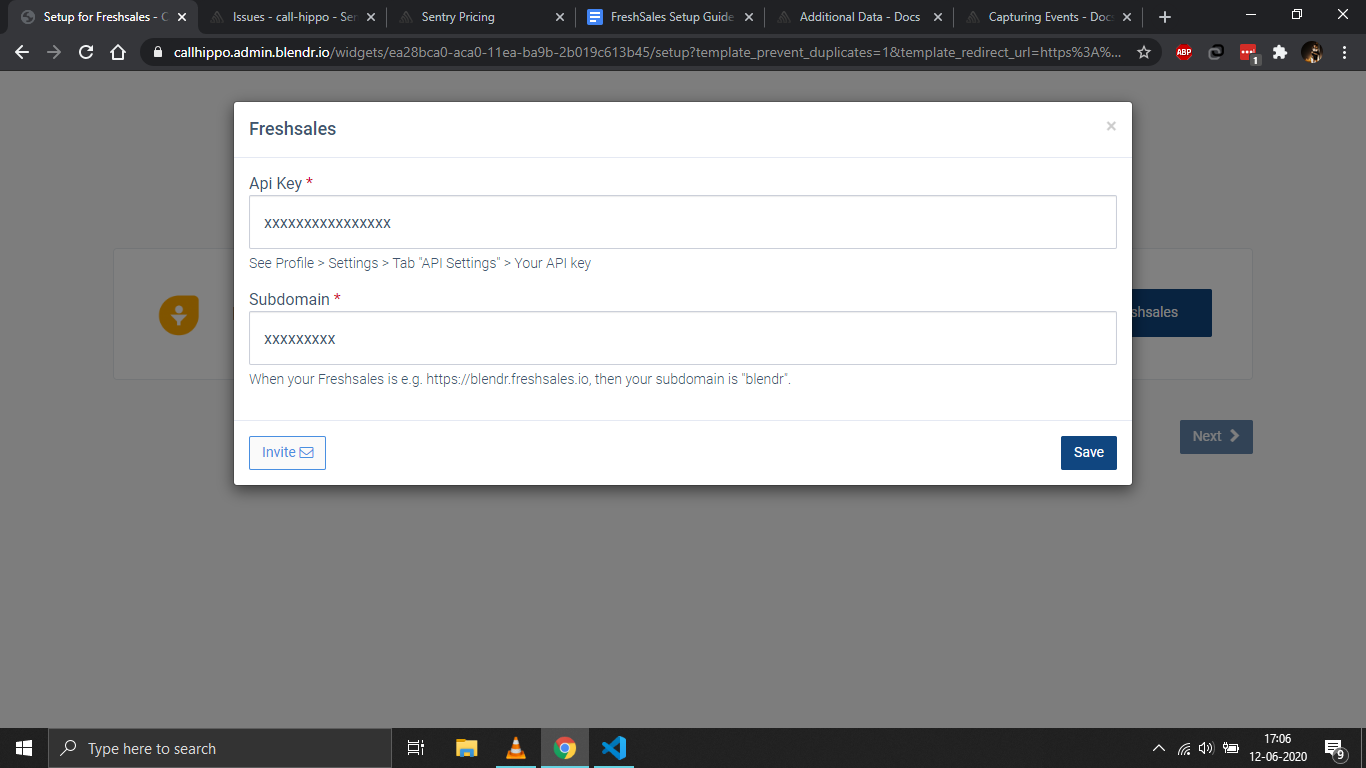Click the Chrome taskbar icon
The height and width of the screenshot is (768, 1366).
[x=565, y=748]
